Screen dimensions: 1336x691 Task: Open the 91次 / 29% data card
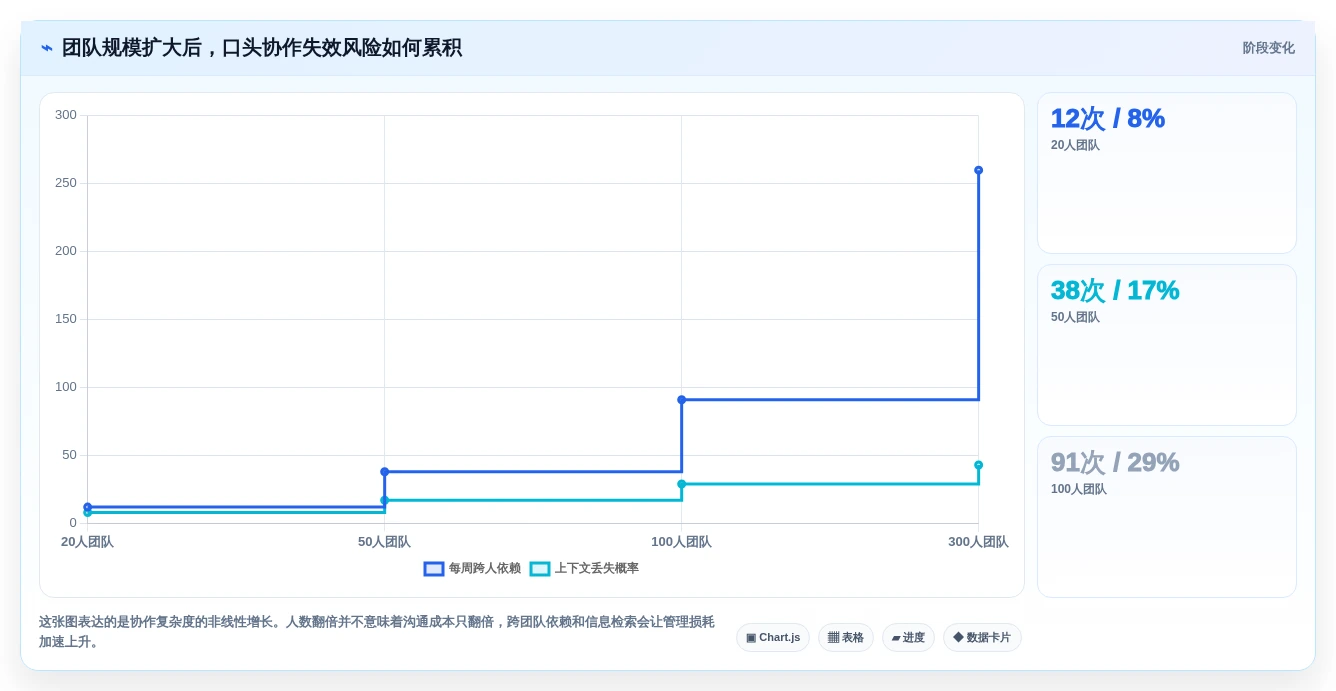pyautogui.click(x=1167, y=517)
